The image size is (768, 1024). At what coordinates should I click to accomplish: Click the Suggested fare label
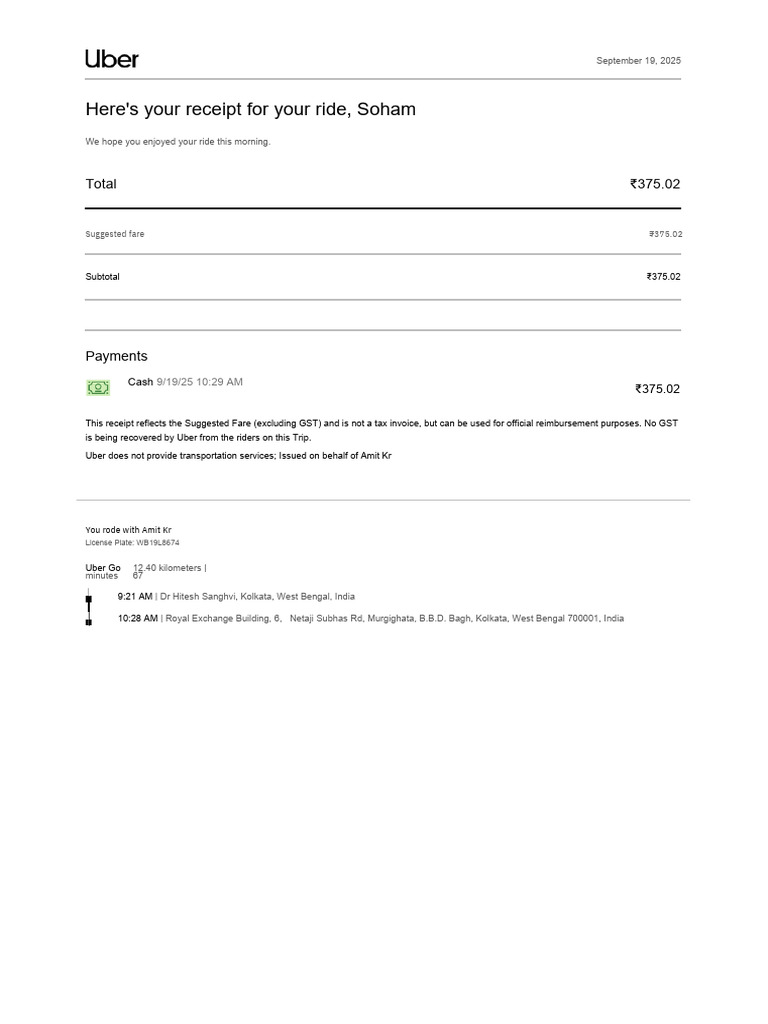click(x=115, y=234)
